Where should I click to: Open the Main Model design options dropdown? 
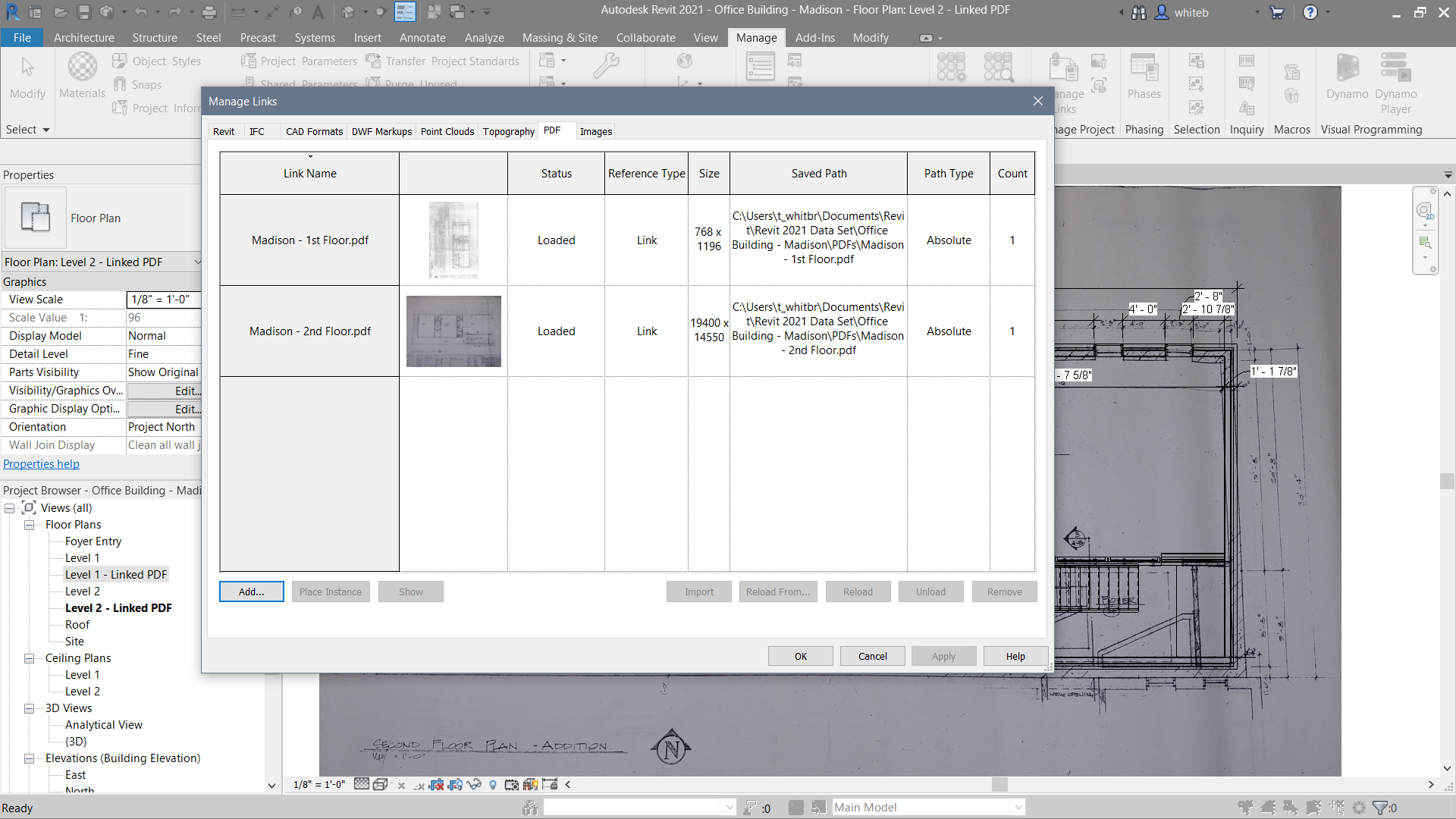tap(1018, 807)
